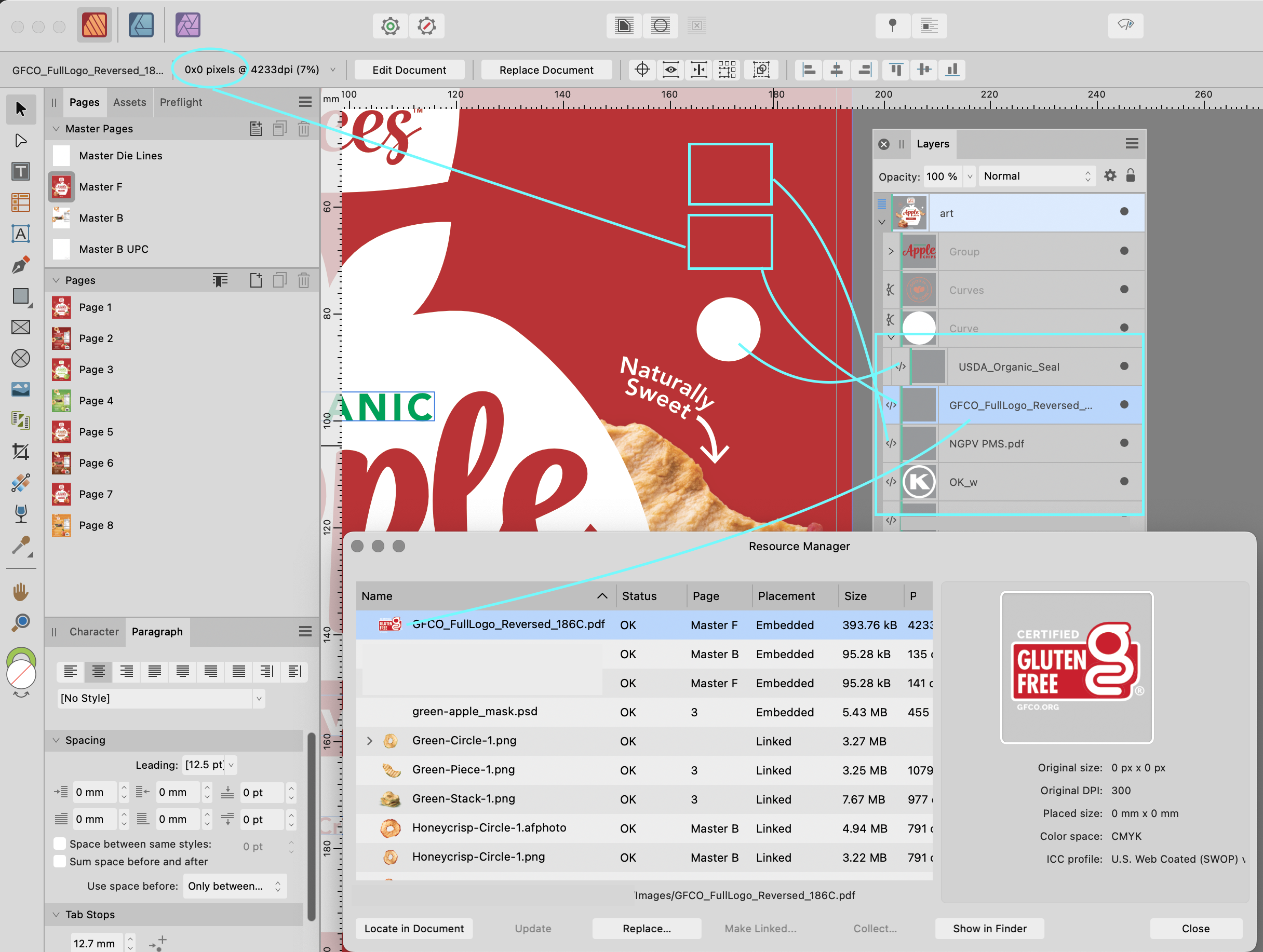Click the Zoom tool magnifier
Image resolution: width=1263 pixels, height=952 pixels.
coord(21,622)
